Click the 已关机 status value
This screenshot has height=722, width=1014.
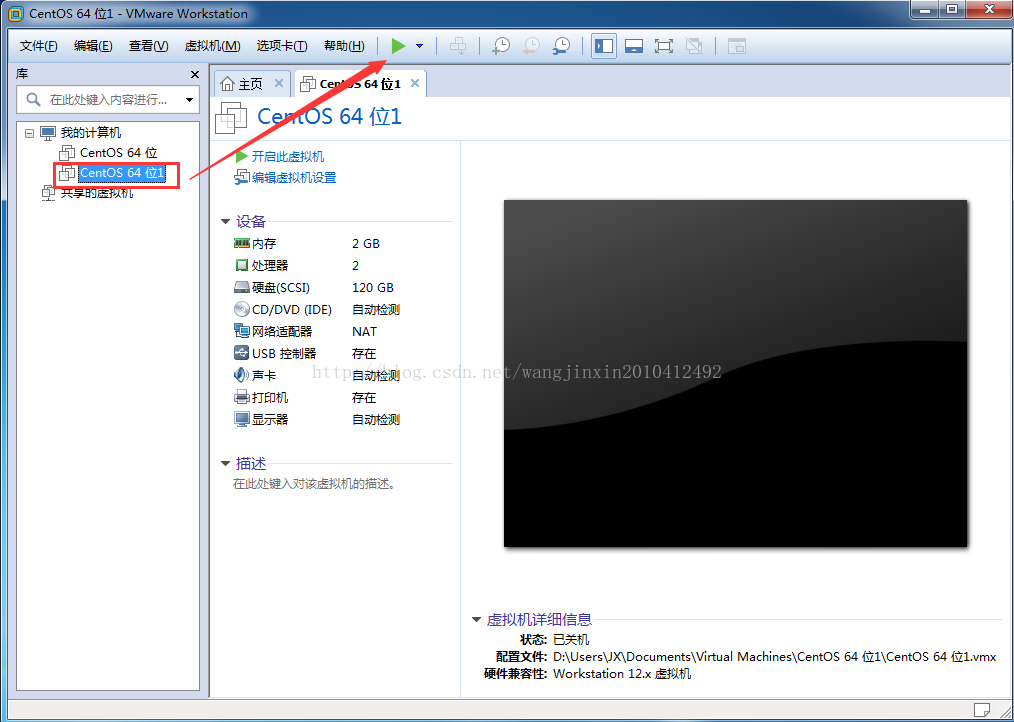coord(571,640)
